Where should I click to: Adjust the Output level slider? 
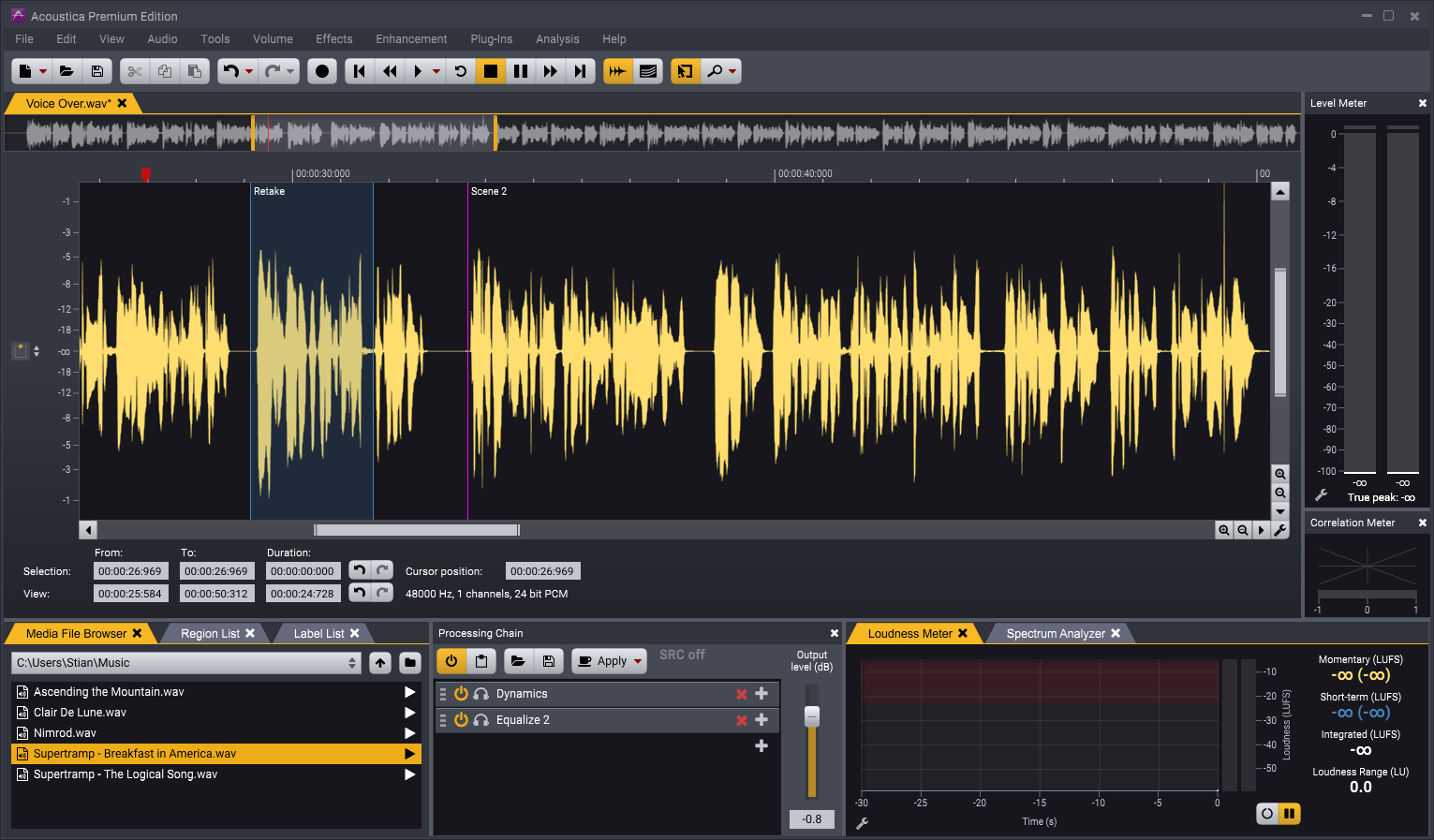tap(810, 716)
